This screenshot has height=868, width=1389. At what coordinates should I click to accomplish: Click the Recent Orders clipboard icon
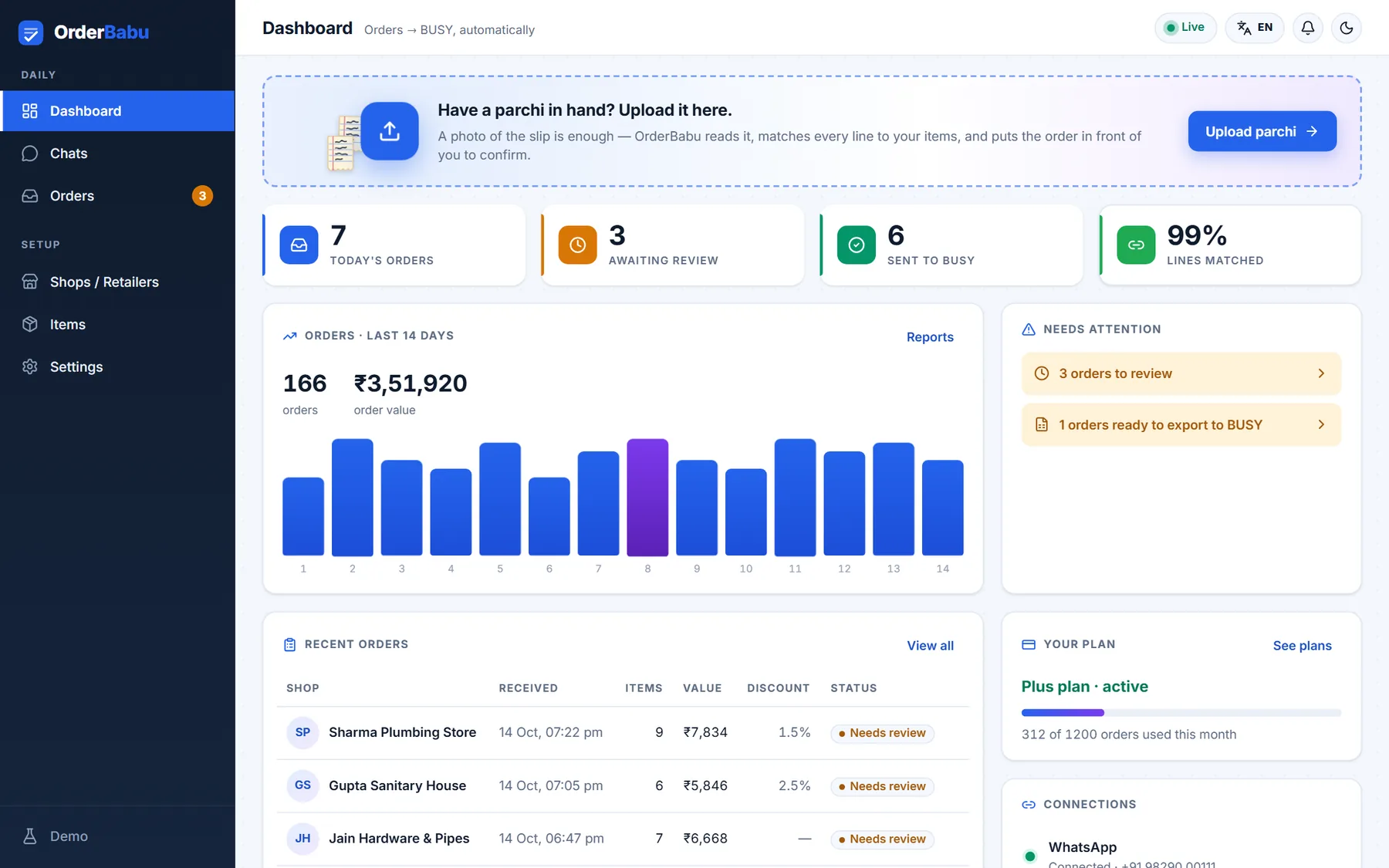(x=290, y=645)
